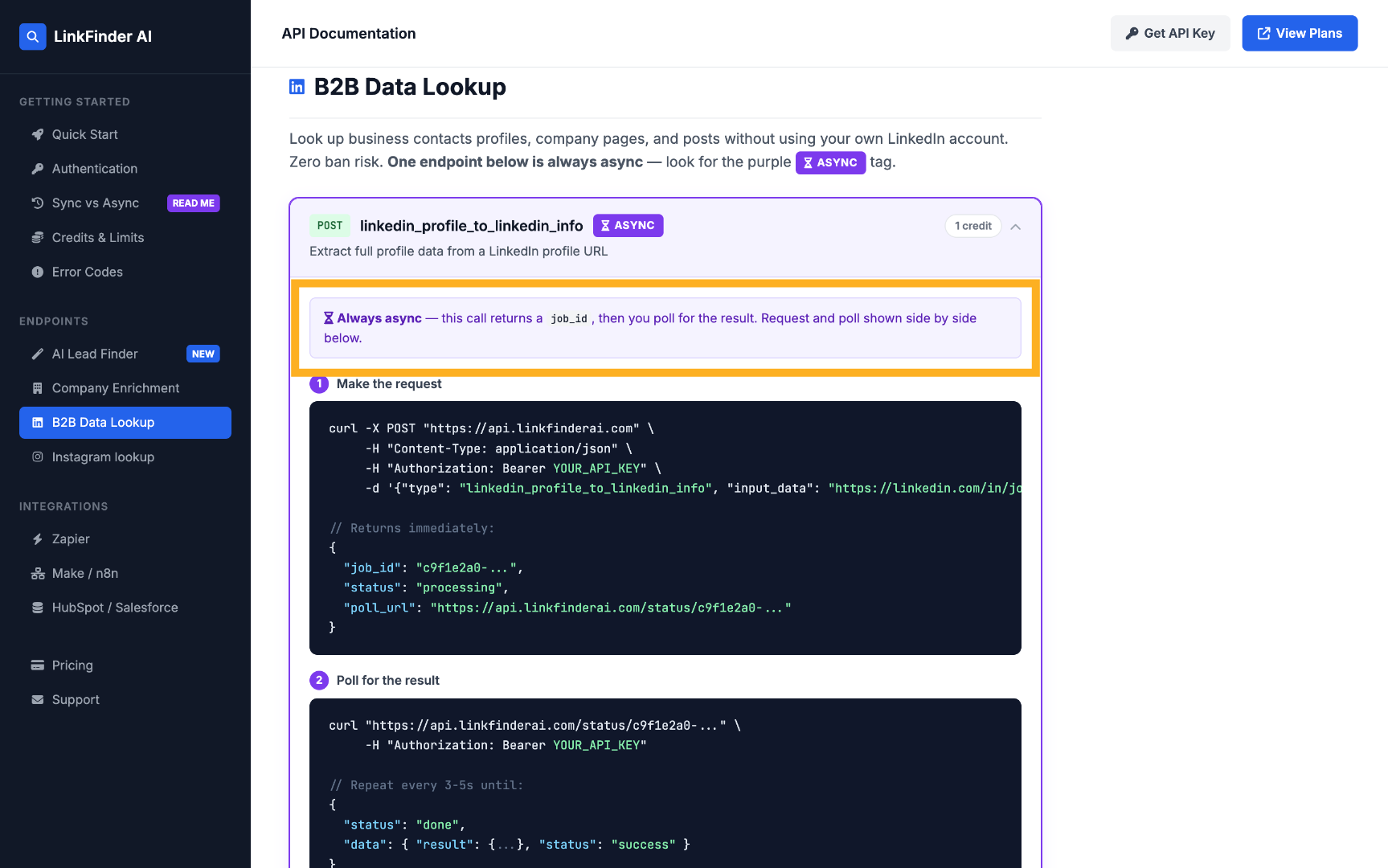
Task: Click the Make / n8n network icon
Action: pos(38,574)
